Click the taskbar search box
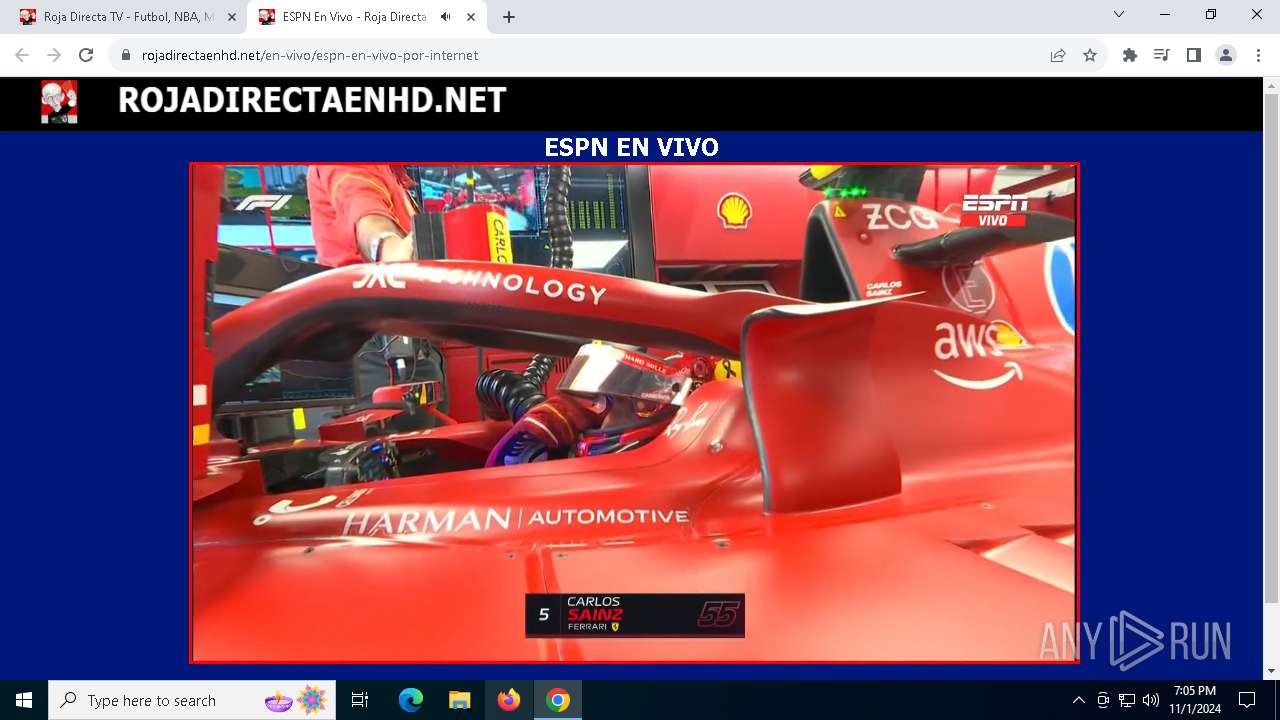Screen dimensions: 1280x720 click(192, 700)
